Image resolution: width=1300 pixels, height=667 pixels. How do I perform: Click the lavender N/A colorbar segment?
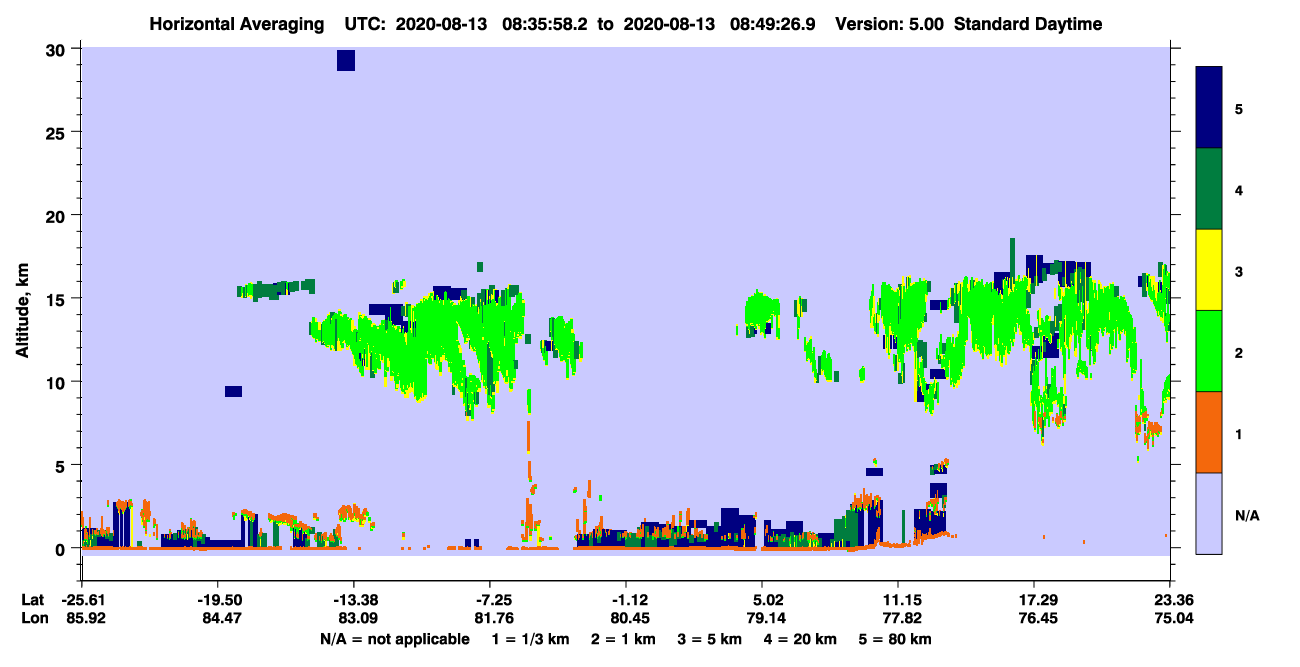tap(1209, 513)
